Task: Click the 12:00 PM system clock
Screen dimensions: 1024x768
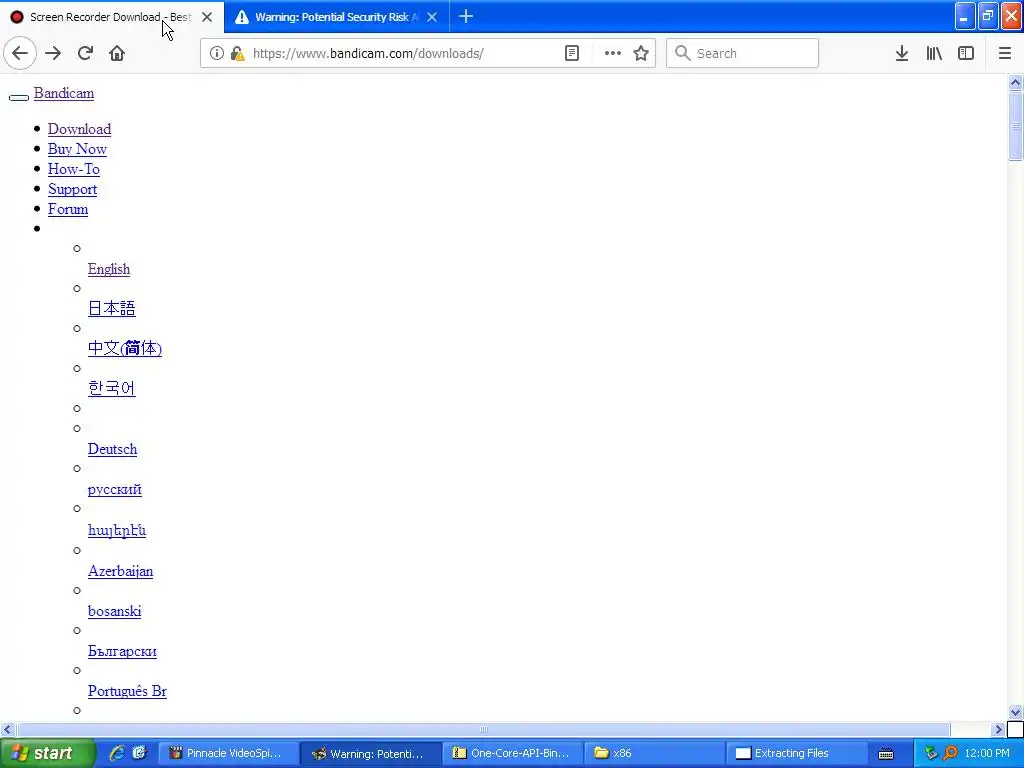Action: point(987,754)
